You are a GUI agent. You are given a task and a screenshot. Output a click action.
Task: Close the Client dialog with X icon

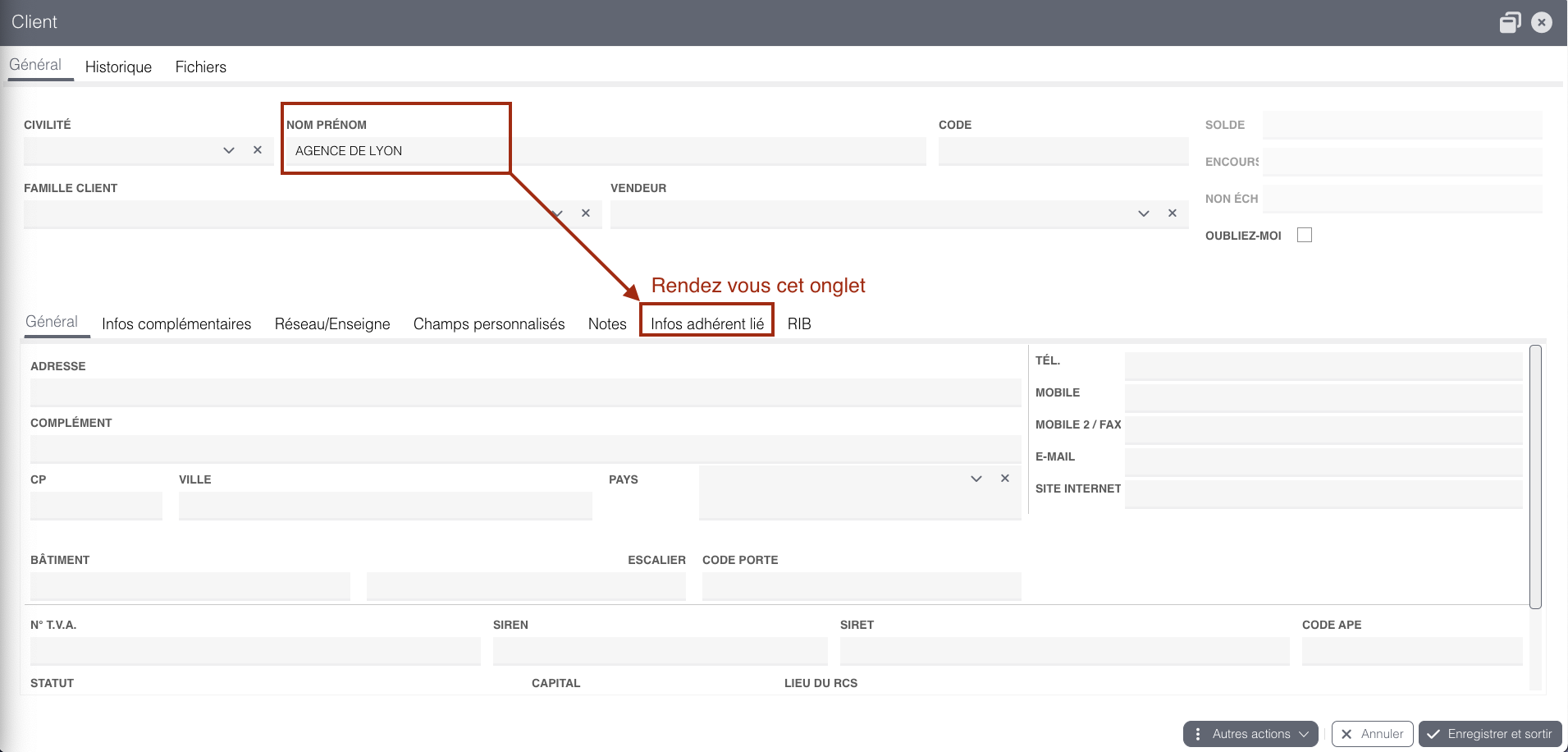pos(1542,22)
